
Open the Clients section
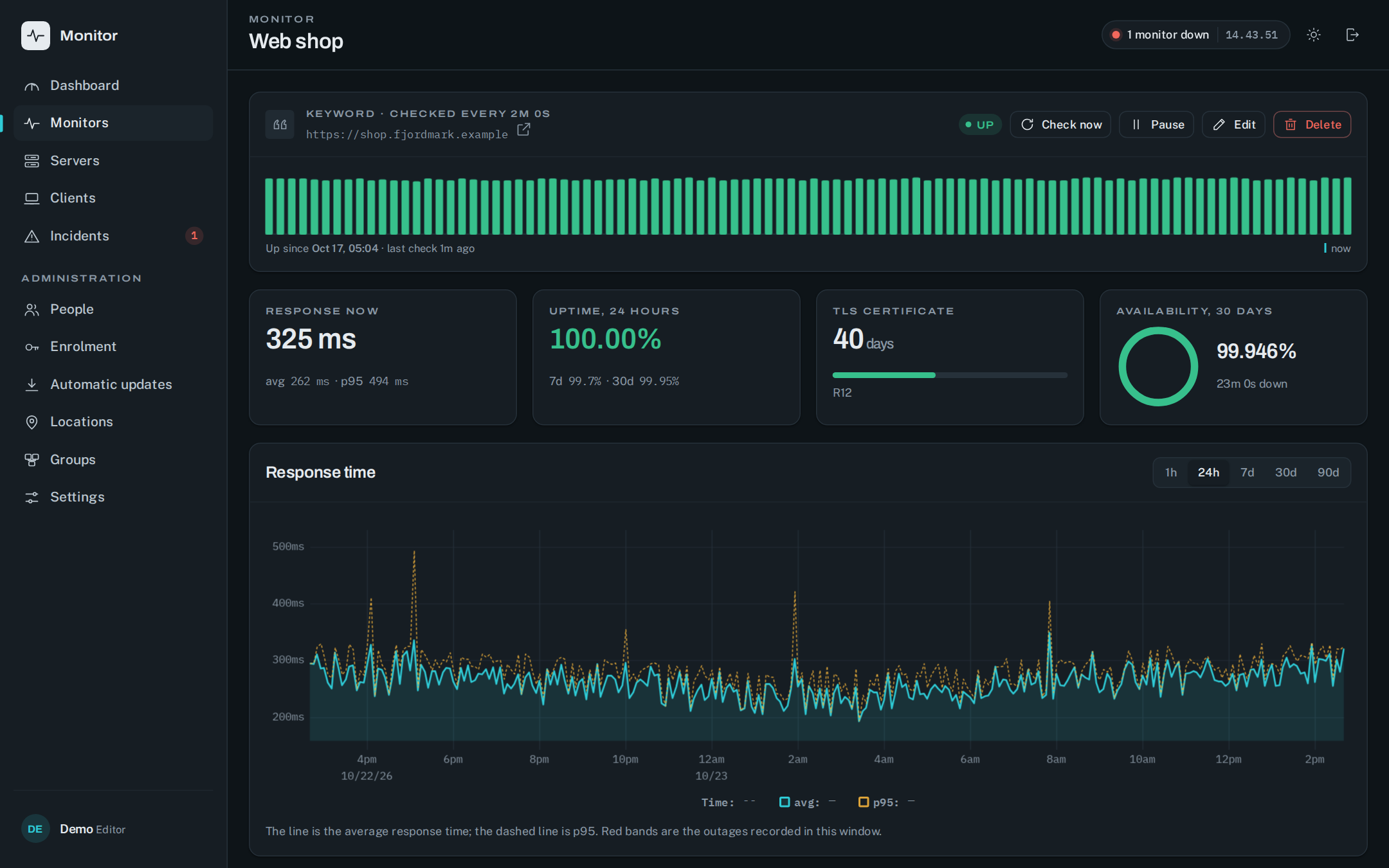pos(113,198)
